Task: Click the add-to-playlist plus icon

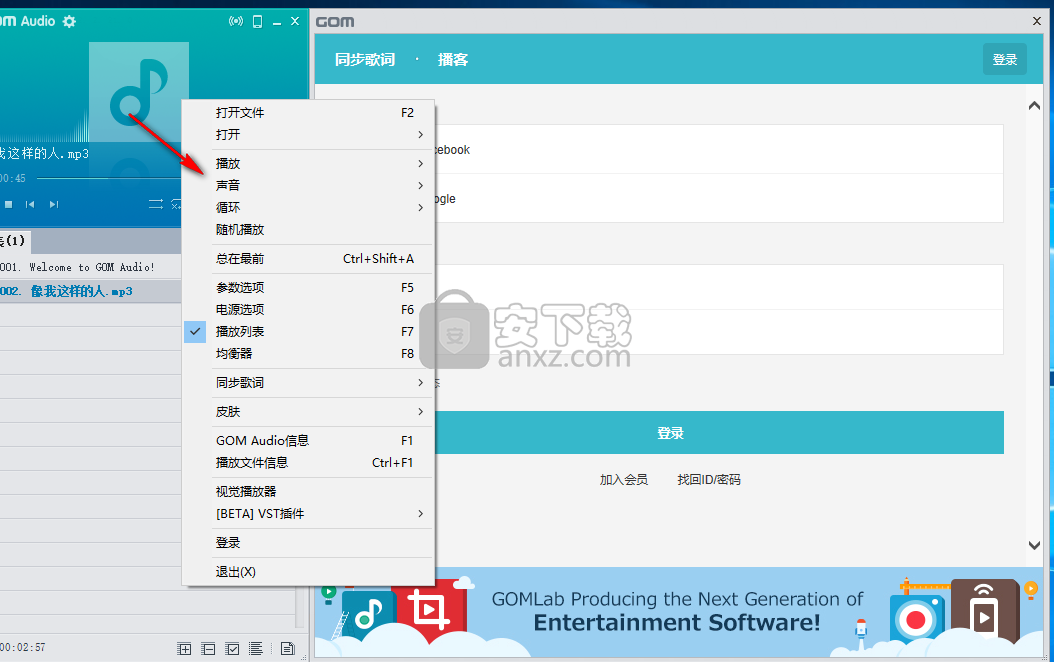Action: (184, 648)
